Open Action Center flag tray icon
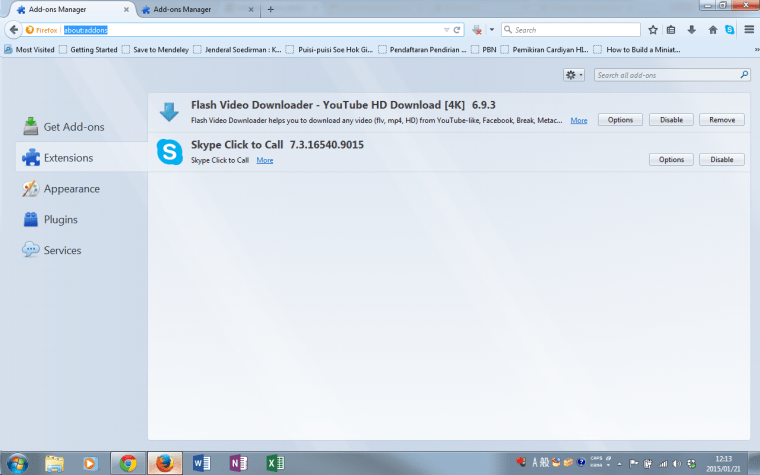The image size is (760, 475). [633, 464]
